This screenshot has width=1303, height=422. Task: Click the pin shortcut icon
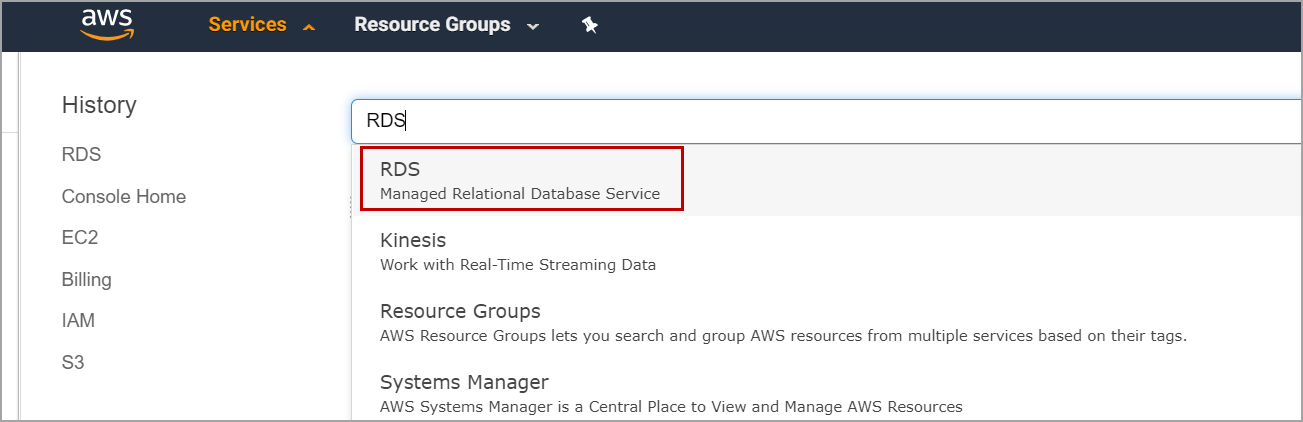pyautogui.click(x=590, y=26)
